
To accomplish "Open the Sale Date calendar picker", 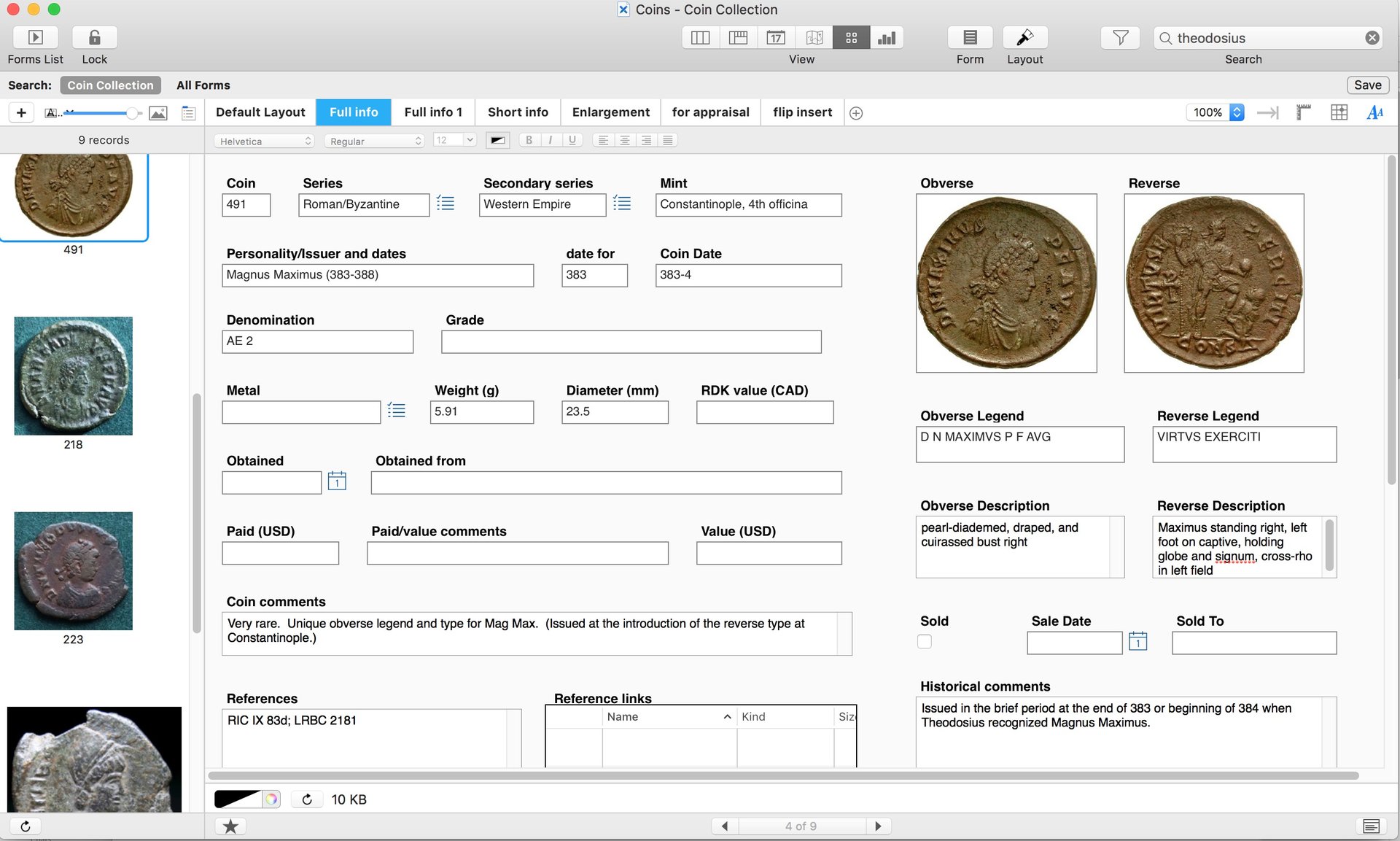I will tap(1137, 641).
